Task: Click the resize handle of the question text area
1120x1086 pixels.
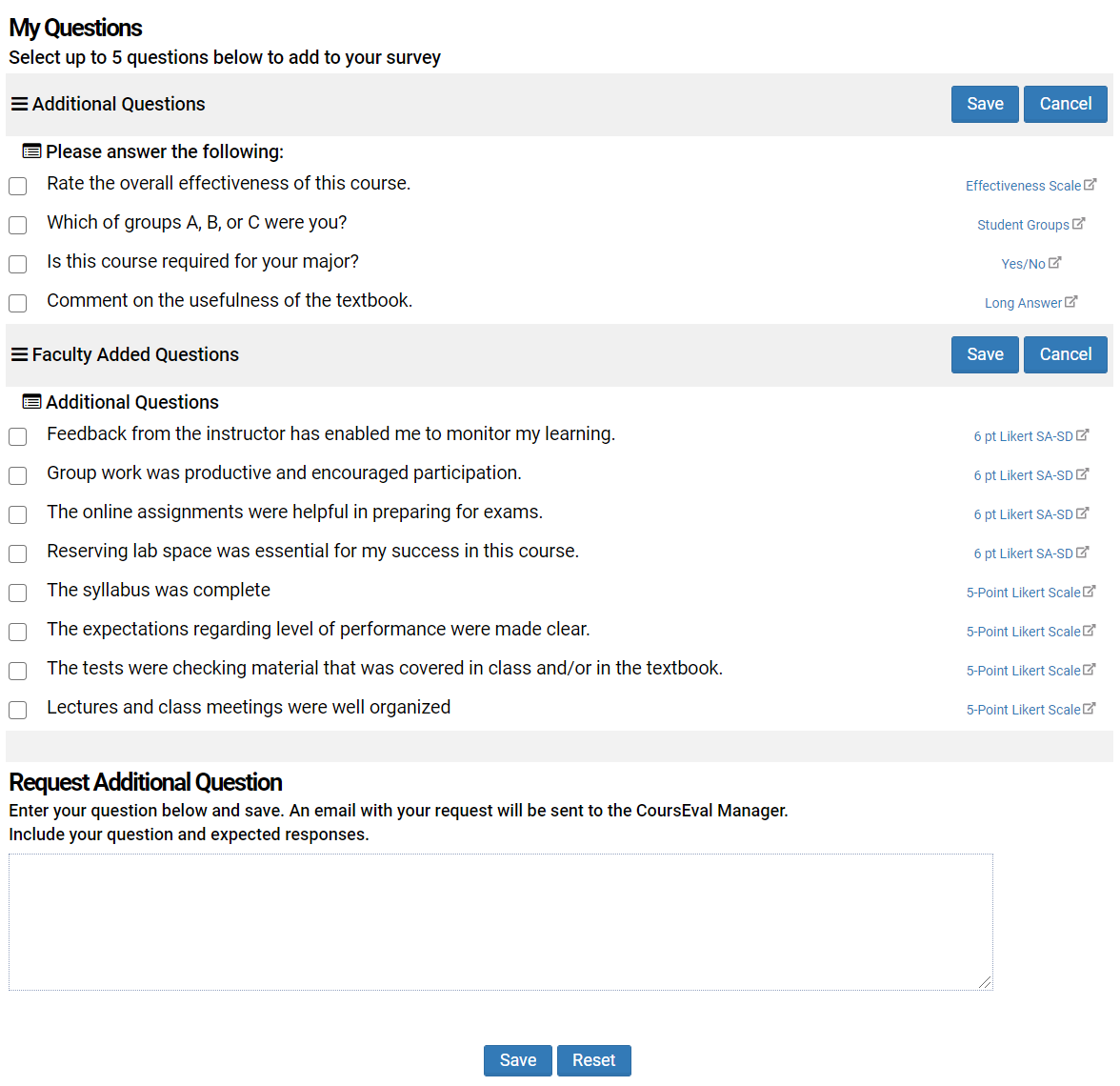Action: pos(985,982)
